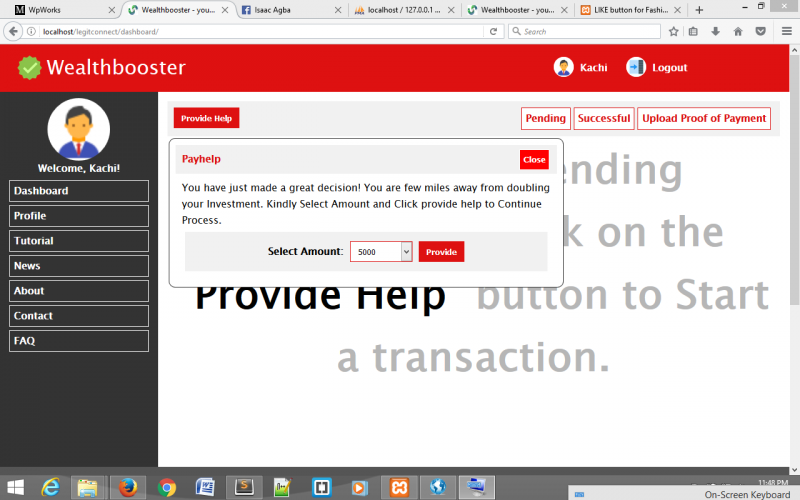Click the Logout door icon

[x=636, y=67]
